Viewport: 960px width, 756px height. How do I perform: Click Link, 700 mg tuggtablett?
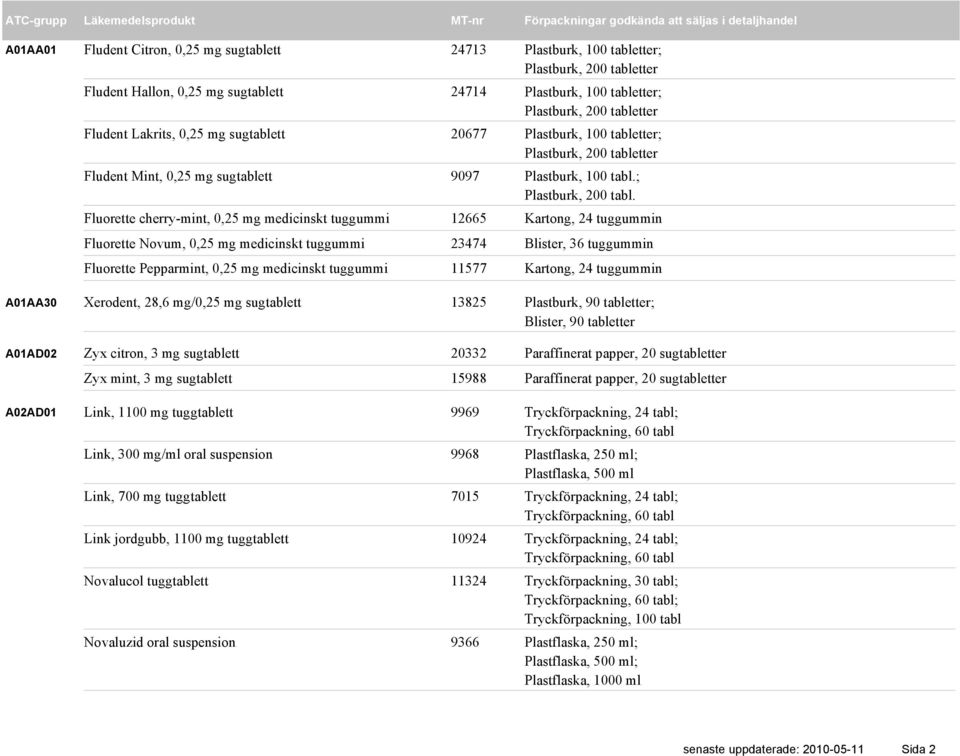click(155, 497)
